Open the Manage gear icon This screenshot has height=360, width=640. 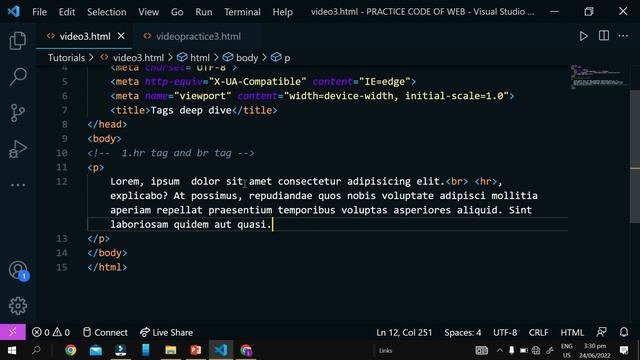[x=18, y=306]
